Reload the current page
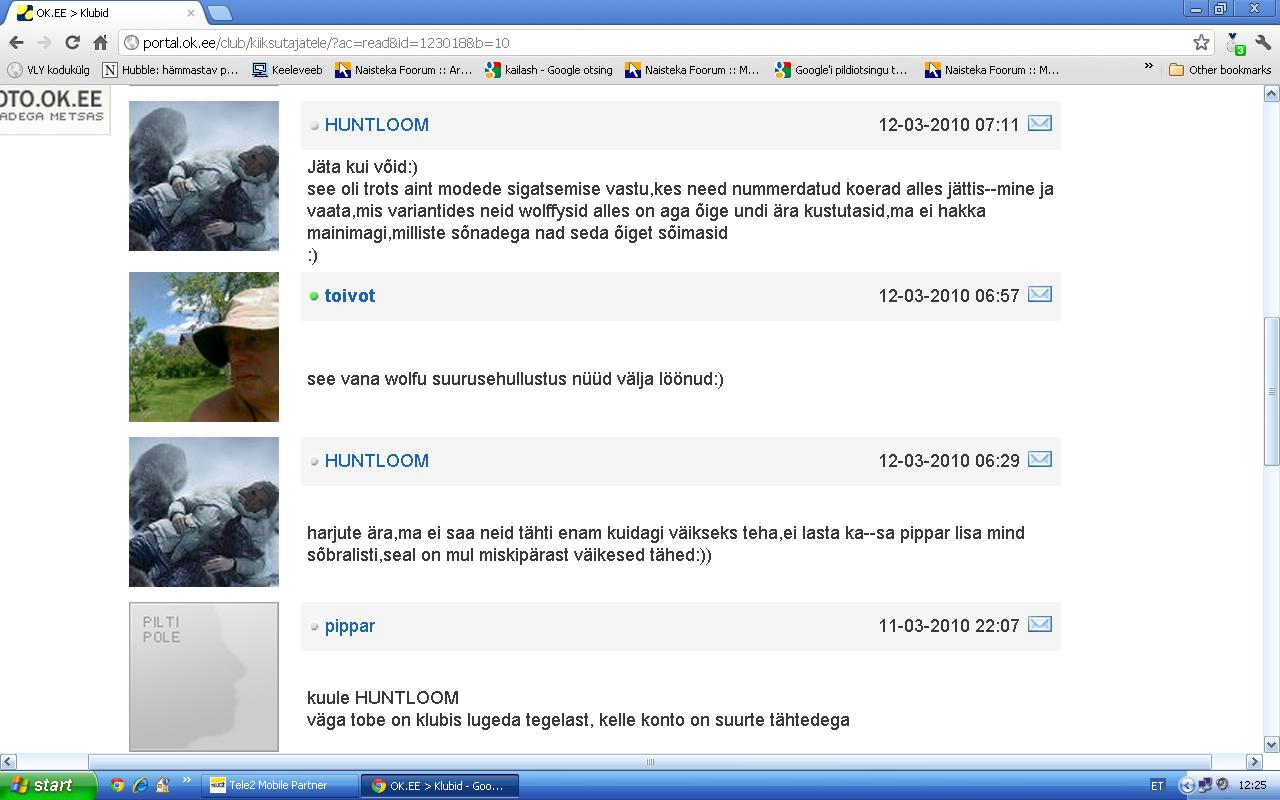 (x=72, y=43)
